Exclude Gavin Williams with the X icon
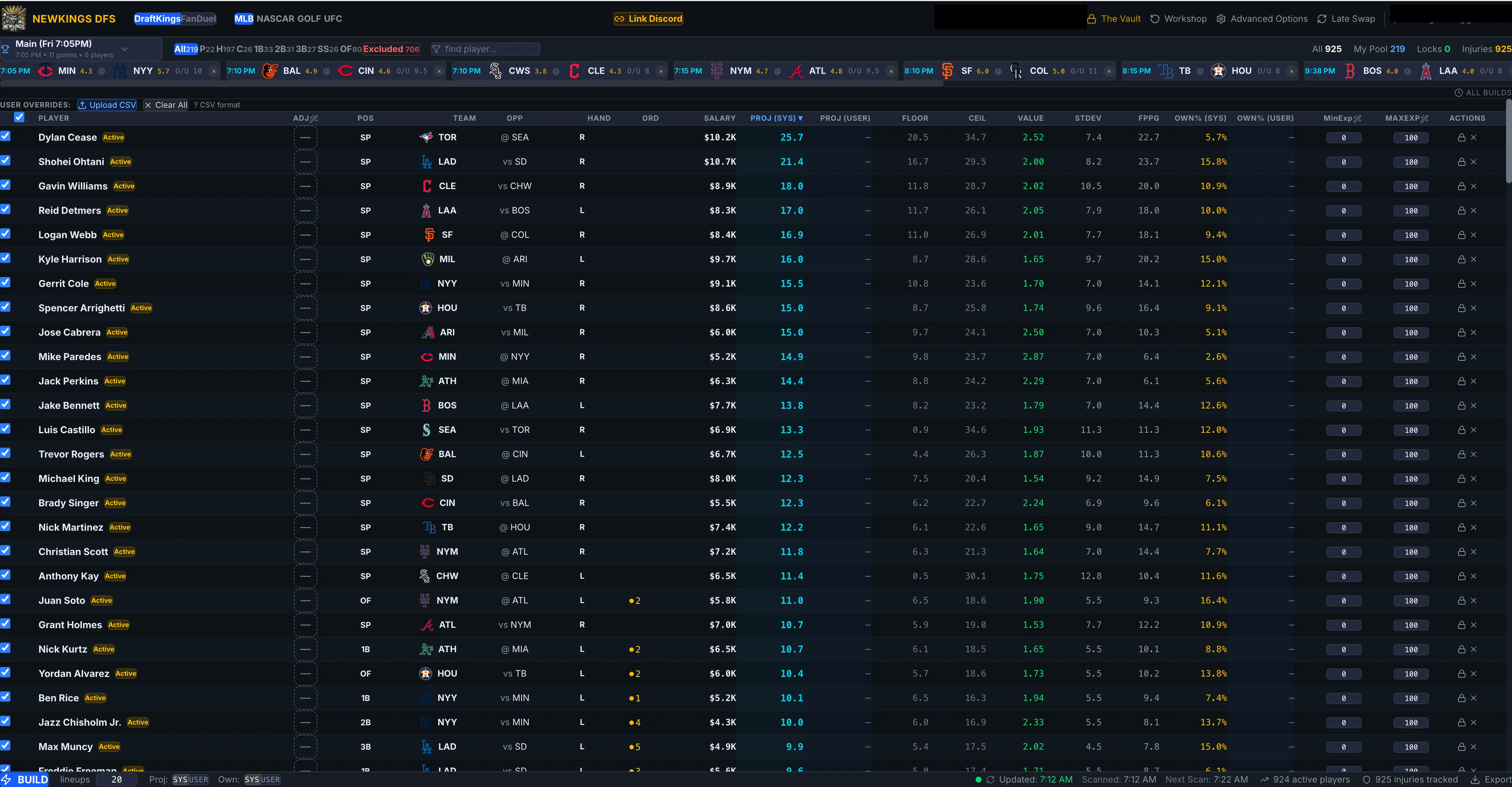The height and width of the screenshot is (787, 1512). (x=1473, y=186)
